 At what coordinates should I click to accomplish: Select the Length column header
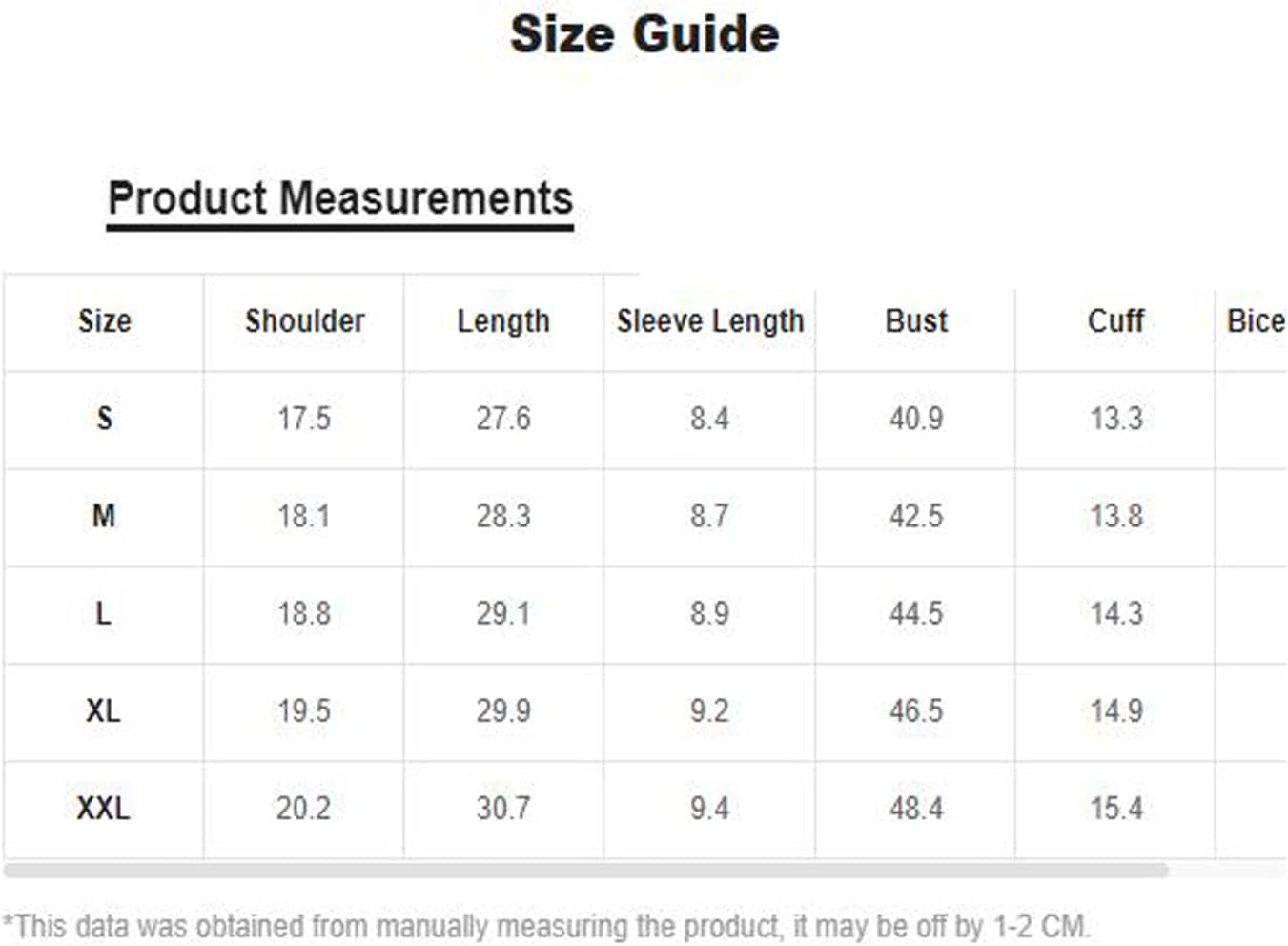(x=503, y=321)
